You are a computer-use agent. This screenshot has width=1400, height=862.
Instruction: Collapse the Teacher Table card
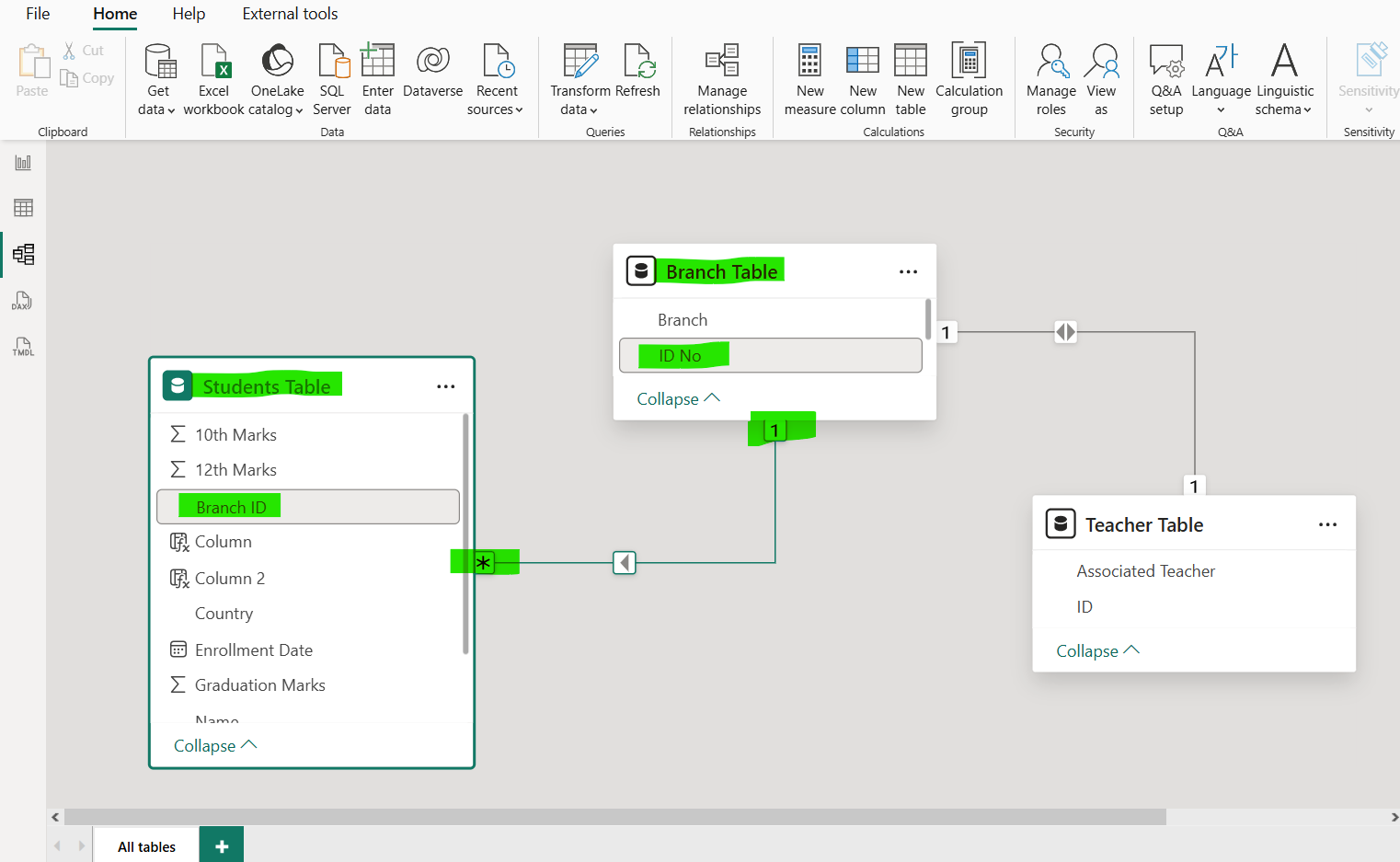click(x=1096, y=650)
